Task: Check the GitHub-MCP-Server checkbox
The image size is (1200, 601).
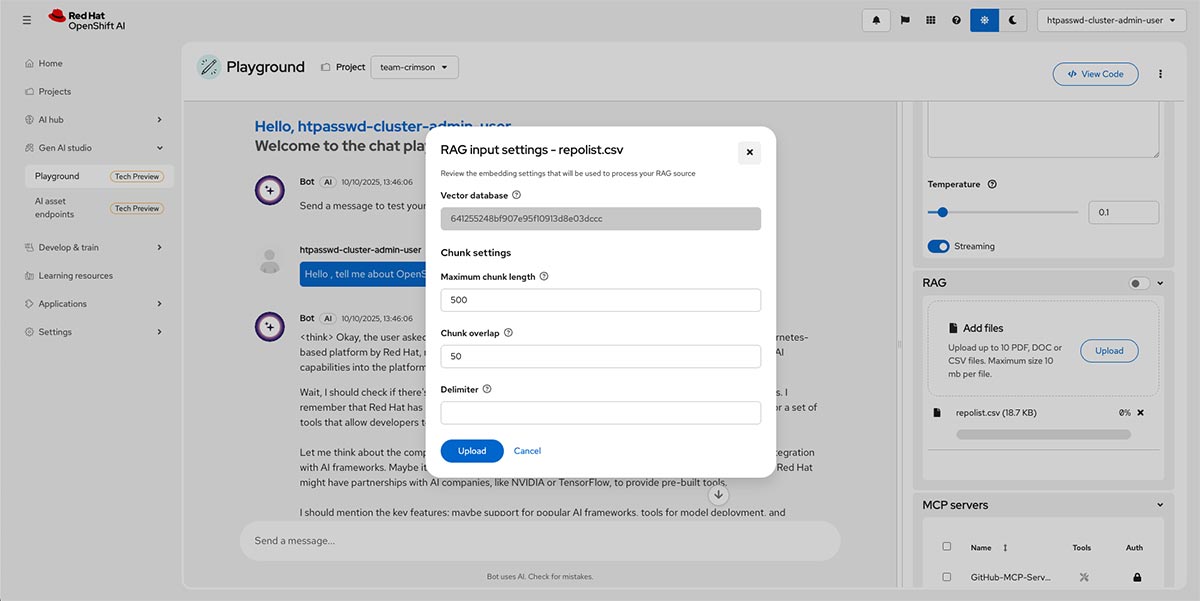Action: coord(947,577)
